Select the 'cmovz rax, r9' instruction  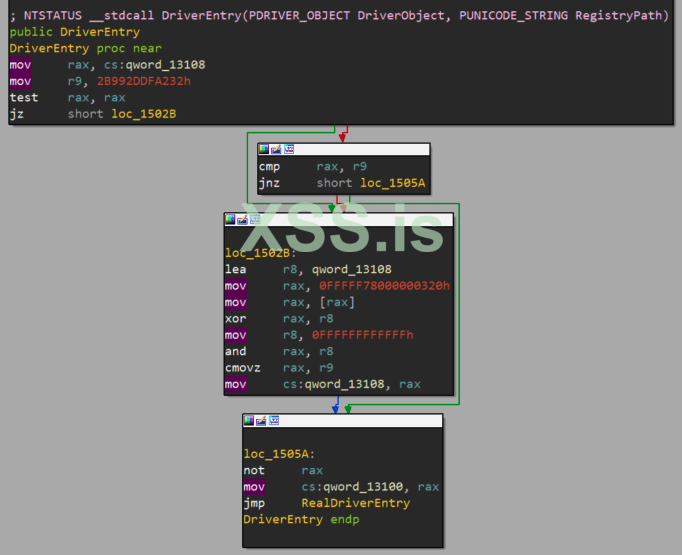[x=279, y=368]
